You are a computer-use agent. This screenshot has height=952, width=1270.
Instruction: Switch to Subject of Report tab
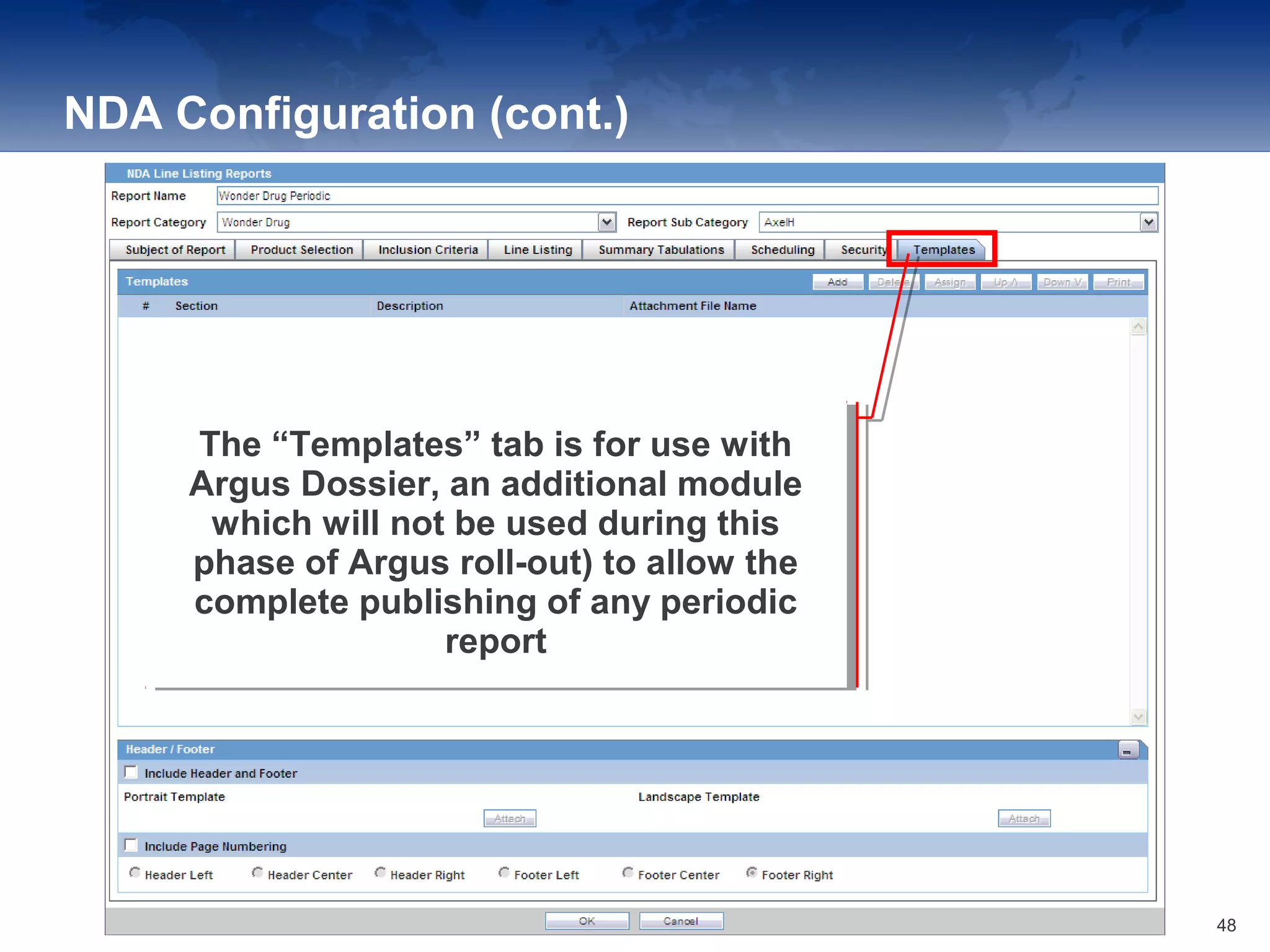(172, 250)
